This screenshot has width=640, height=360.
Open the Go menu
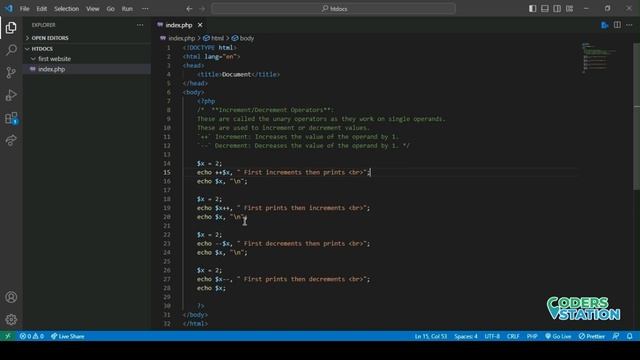(x=110, y=9)
